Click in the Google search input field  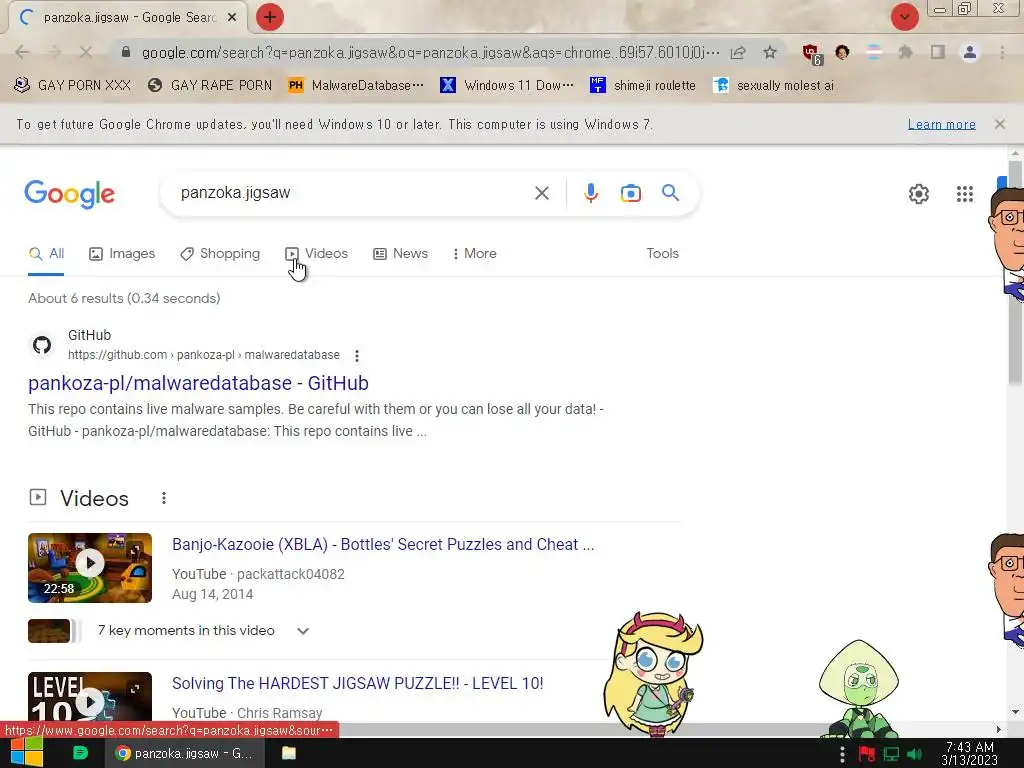tap(353, 193)
